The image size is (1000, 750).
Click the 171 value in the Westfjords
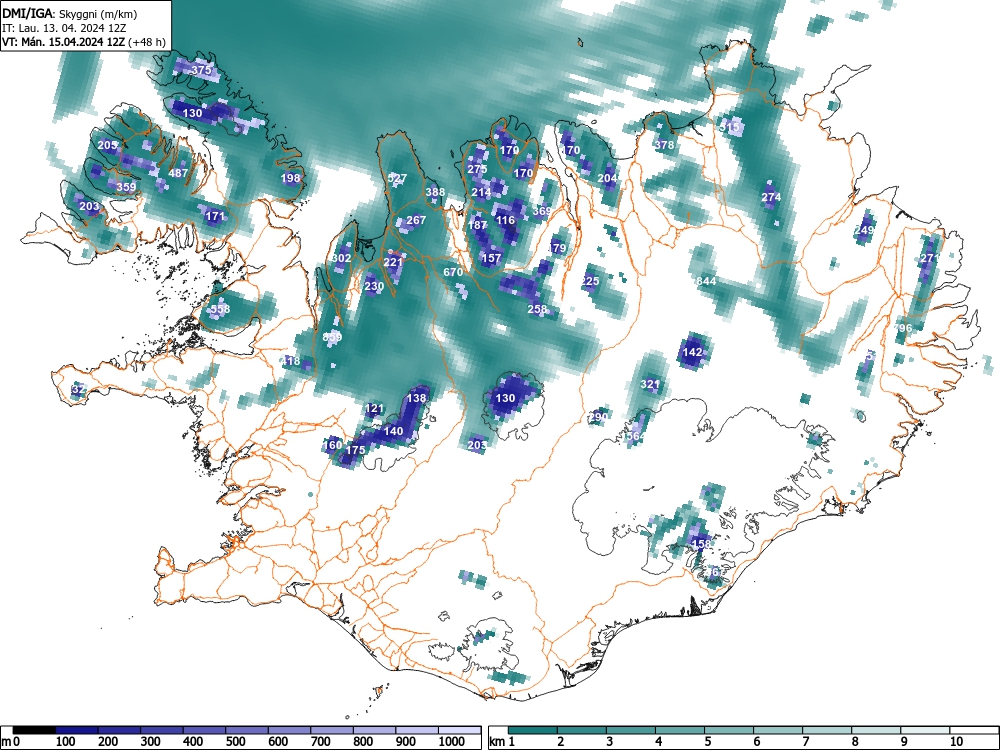point(215,216)
